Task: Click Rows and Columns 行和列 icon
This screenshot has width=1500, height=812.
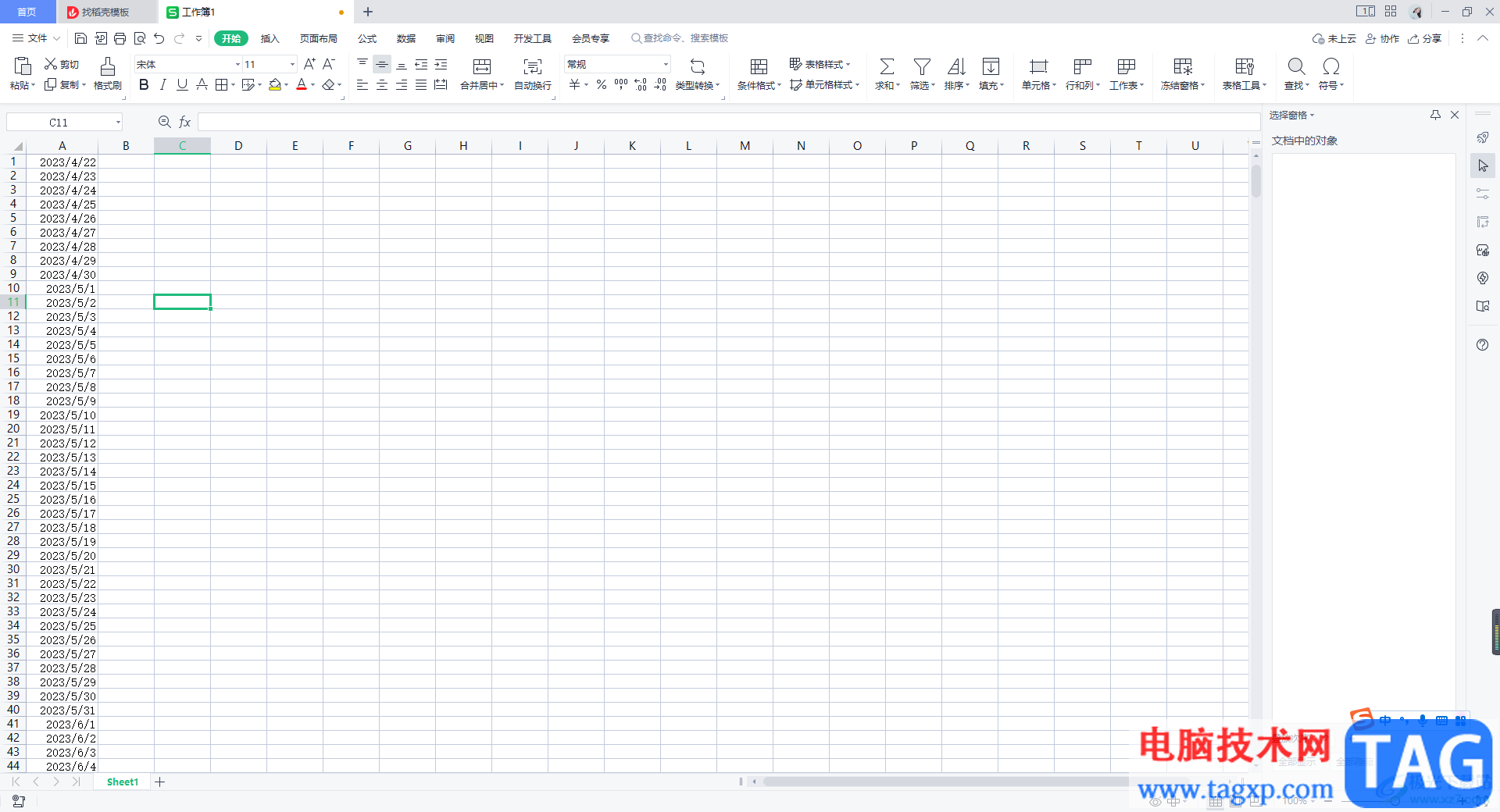Action: click(x=1082, y=66)
